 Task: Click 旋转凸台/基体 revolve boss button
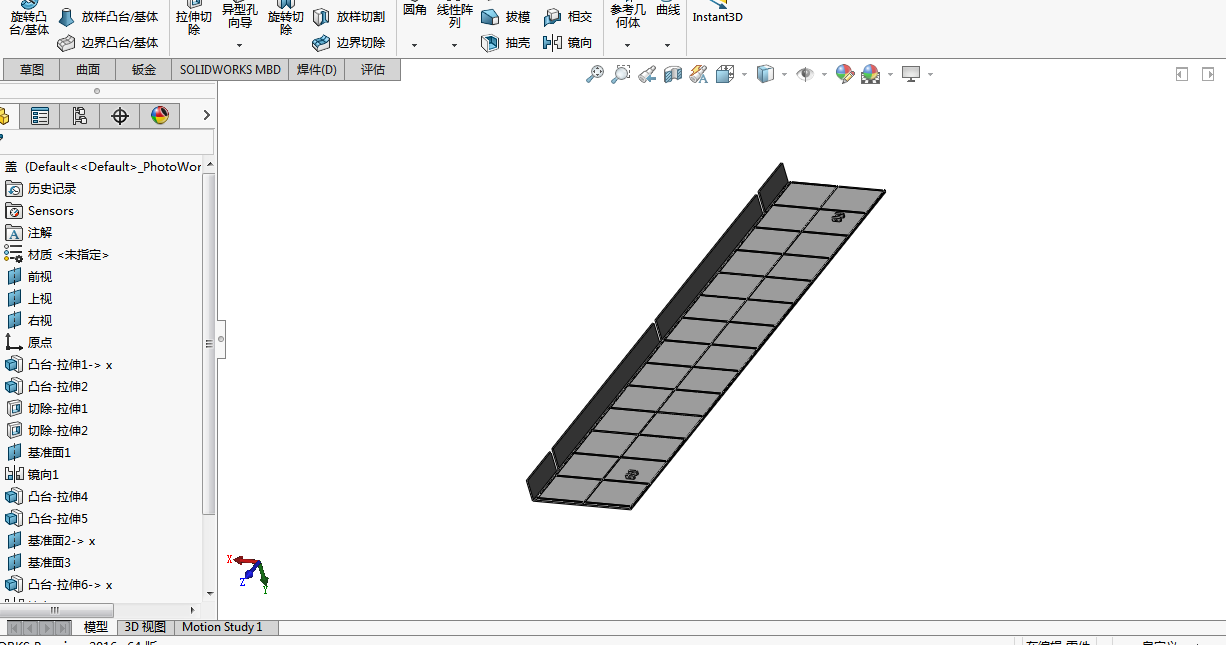pyautogui.click(x=29, y=18)
